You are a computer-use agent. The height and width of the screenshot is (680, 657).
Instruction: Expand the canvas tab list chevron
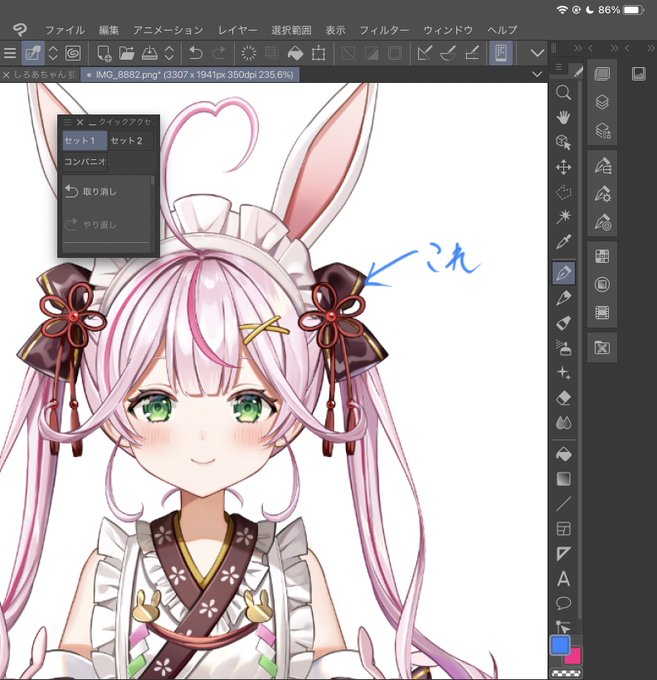pyautogui.click(x=537, y=75)
